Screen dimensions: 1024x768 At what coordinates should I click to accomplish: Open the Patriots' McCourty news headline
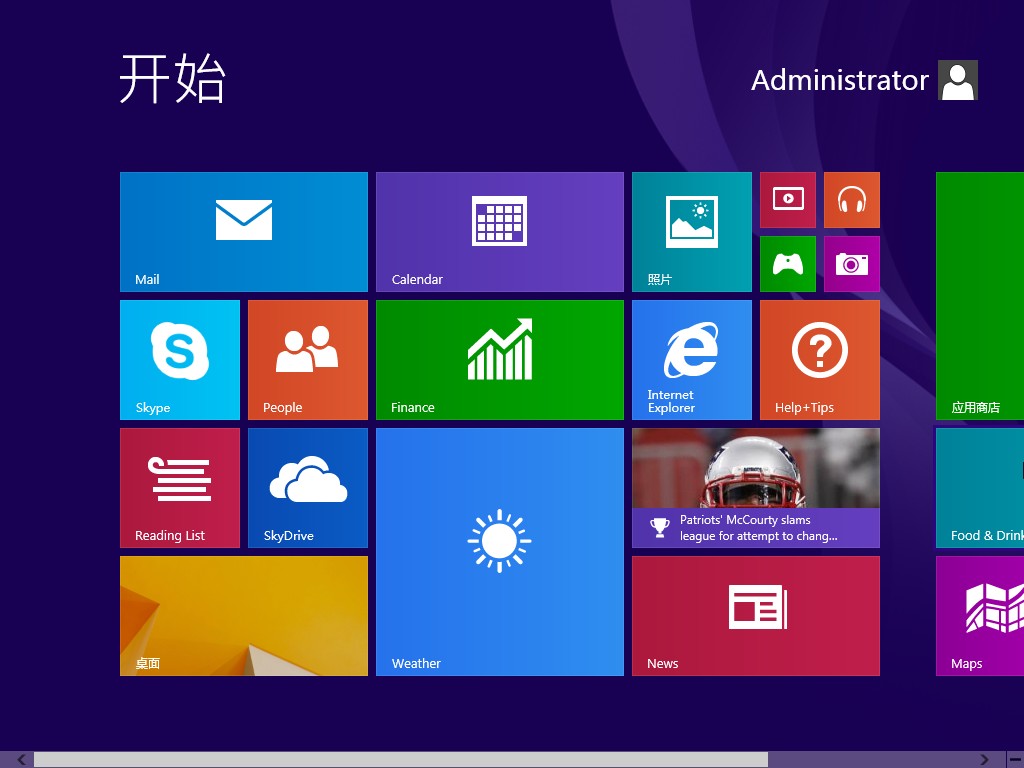(x=755, y=487)
